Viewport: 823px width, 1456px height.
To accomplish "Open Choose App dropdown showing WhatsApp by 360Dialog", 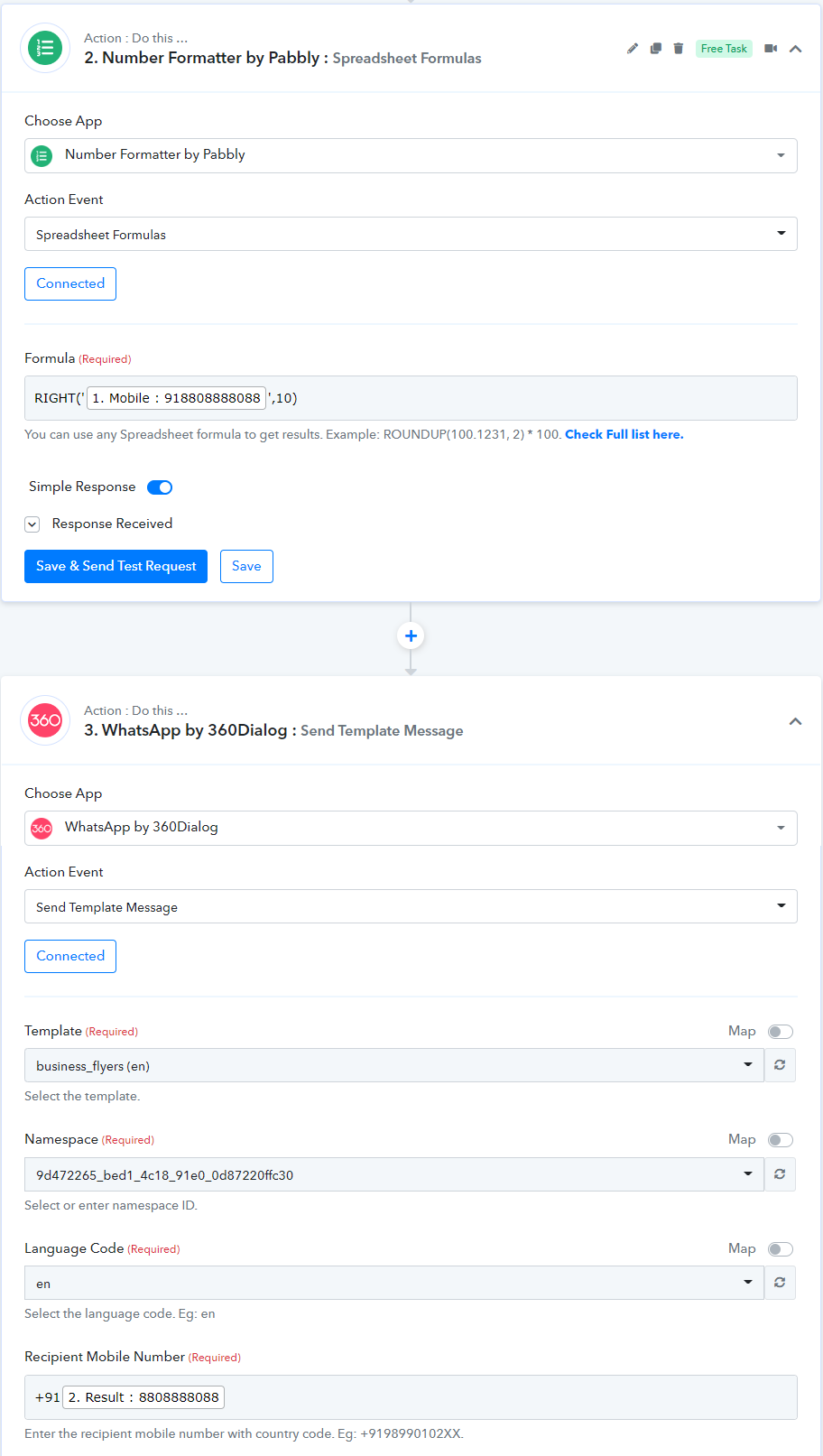I will (x=411, y=828).
